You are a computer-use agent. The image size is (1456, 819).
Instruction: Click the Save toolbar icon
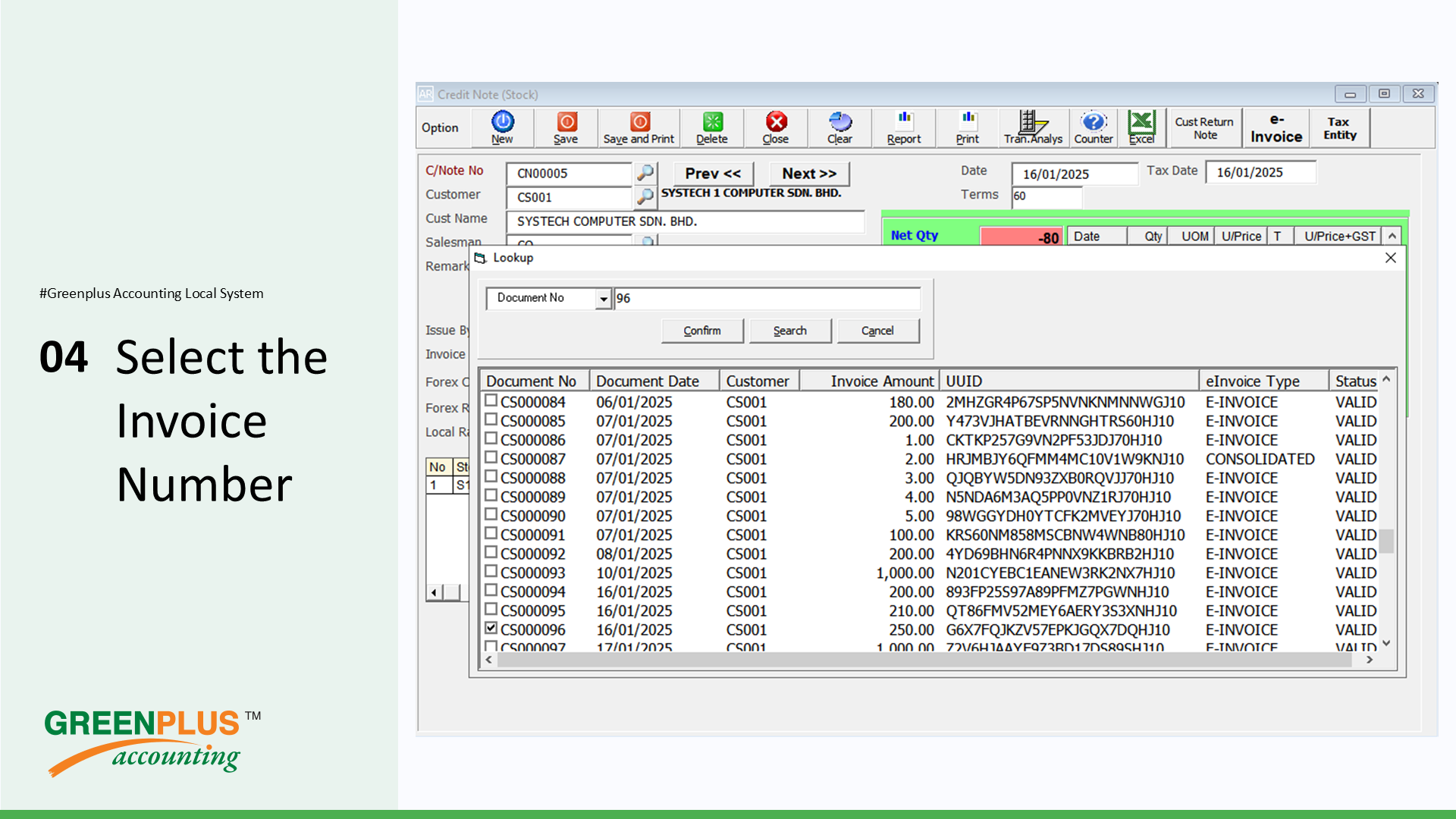(566, 127)
